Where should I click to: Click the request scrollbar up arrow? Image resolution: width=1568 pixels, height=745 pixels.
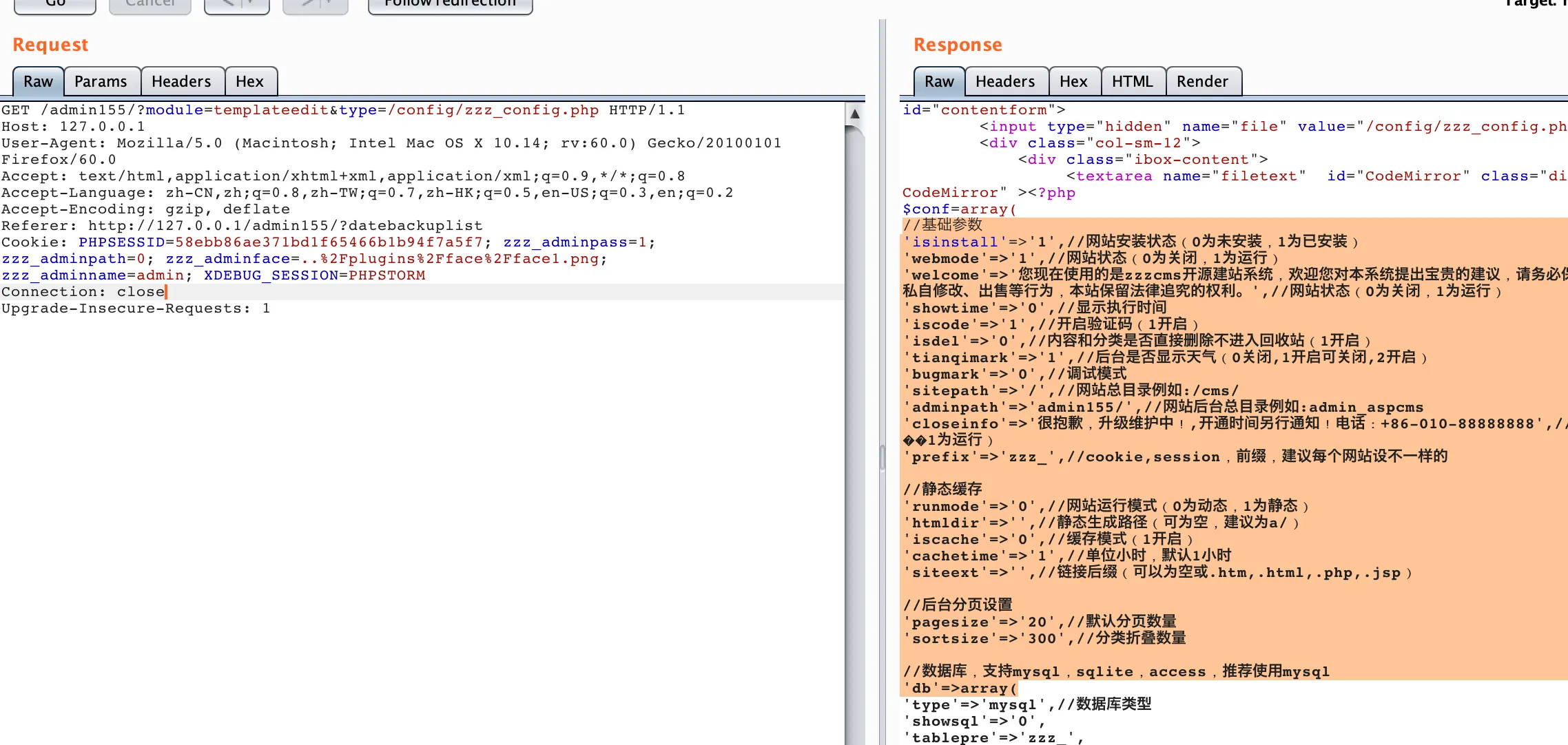click(x=854, y=114)
